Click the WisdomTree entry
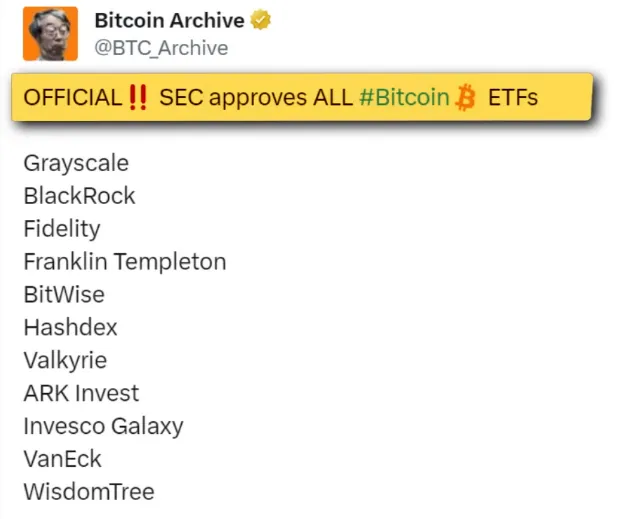The height and width of the screenshot is (519, 635). click(x=89, y=492)
